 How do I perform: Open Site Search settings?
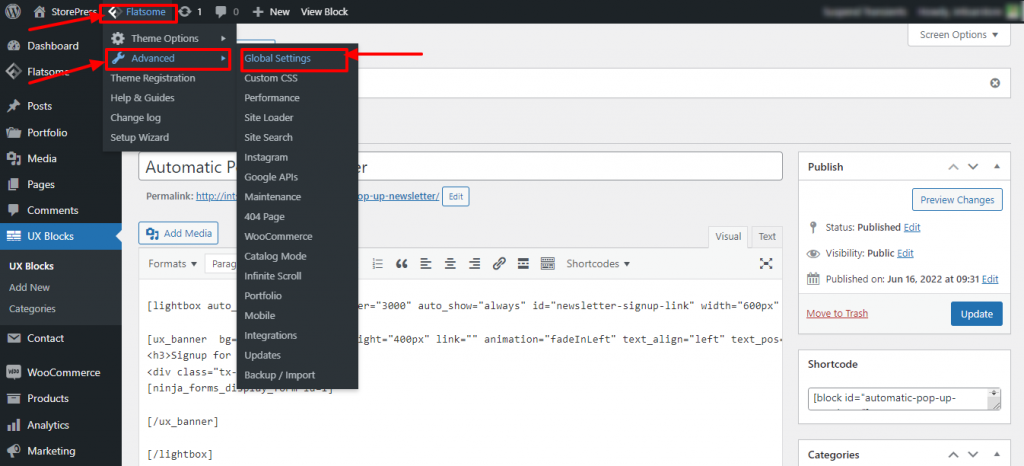coord(268,138)
